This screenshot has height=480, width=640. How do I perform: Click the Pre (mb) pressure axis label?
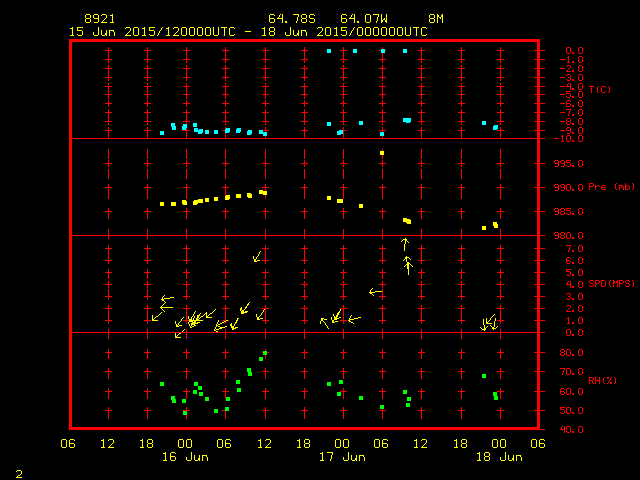pos(612,187)
